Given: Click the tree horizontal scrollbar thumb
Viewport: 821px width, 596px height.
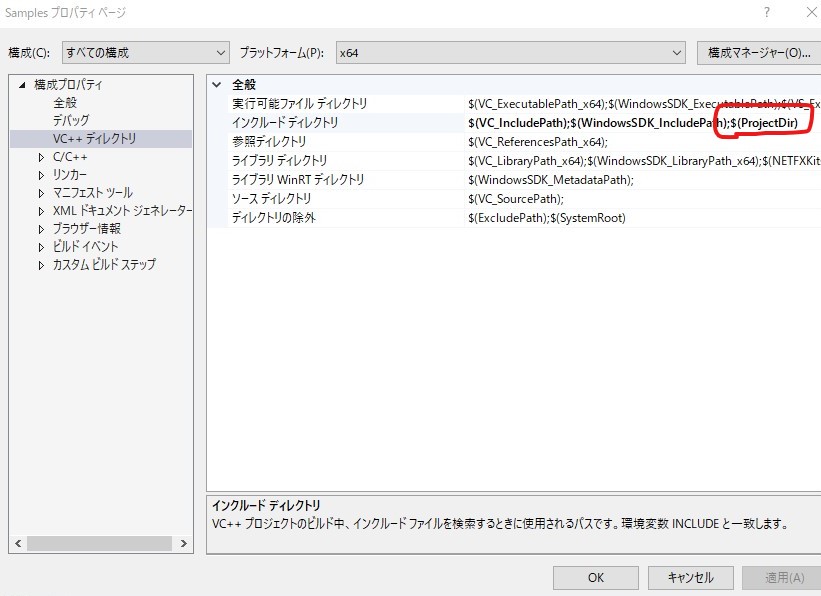Looking at the screenshot, I should tap(99, 544).
